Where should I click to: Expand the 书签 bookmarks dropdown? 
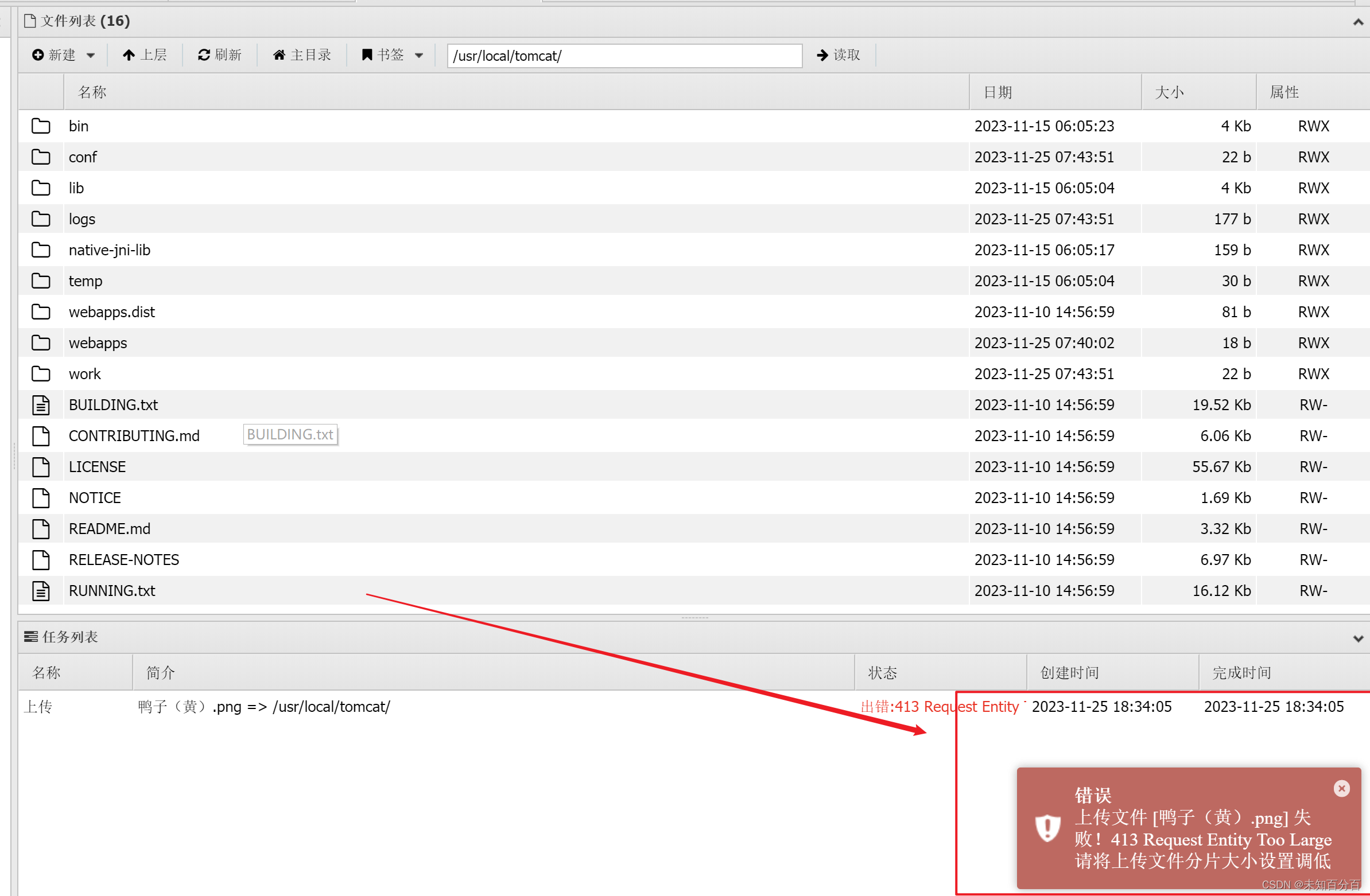pos(393,55)
